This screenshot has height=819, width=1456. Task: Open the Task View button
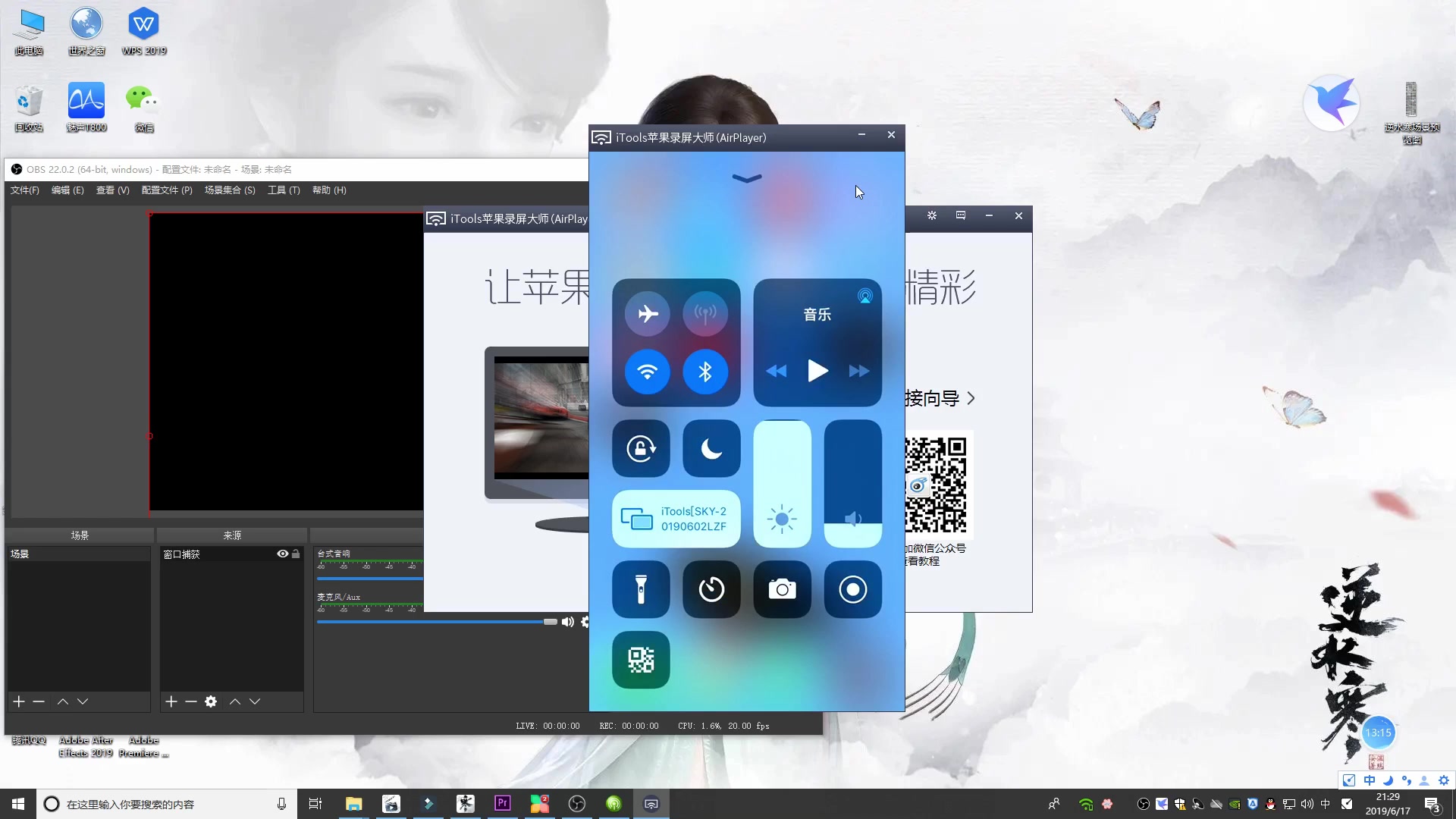[315, 804]
